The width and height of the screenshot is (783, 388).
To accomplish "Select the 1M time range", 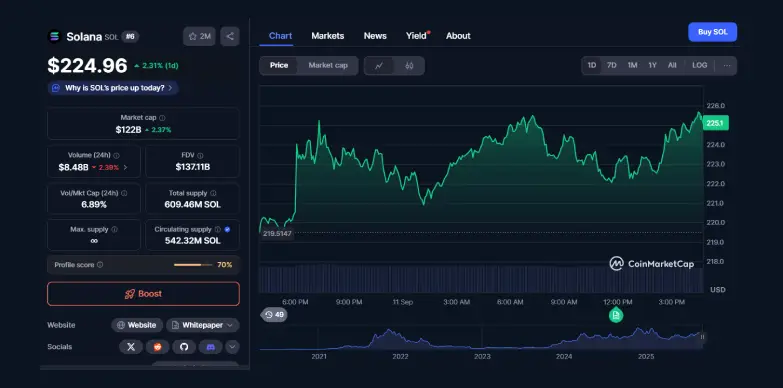I will coord(632,65).
